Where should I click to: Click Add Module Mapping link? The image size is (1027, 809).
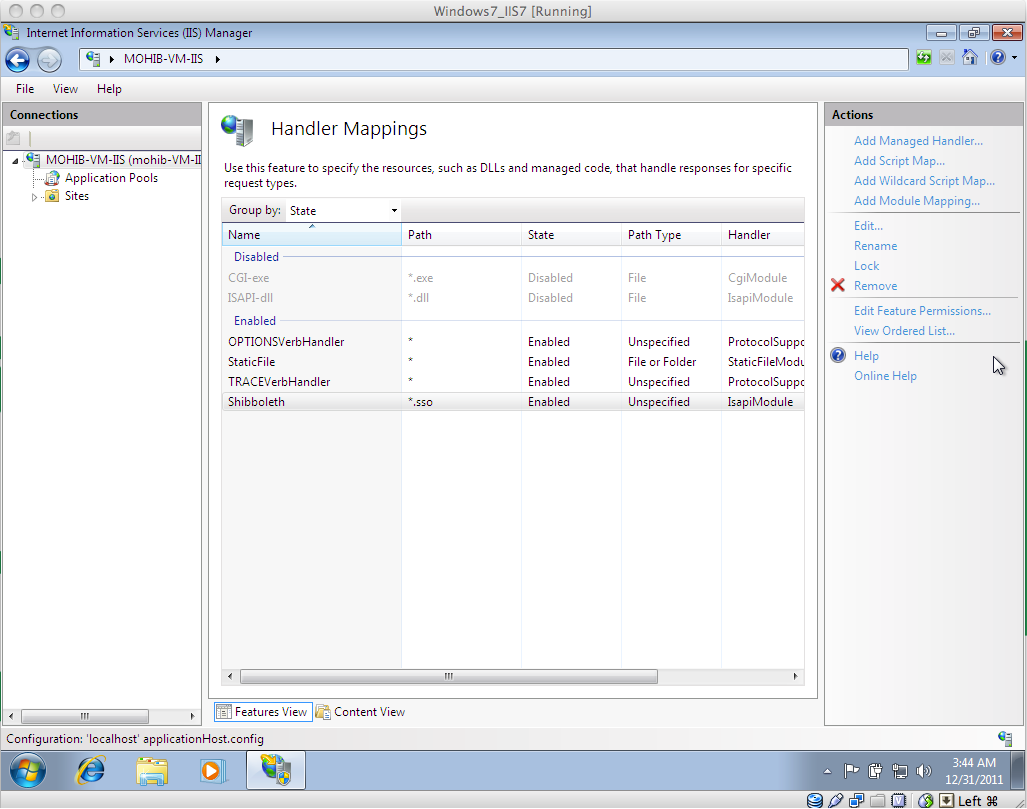point(916,201)
